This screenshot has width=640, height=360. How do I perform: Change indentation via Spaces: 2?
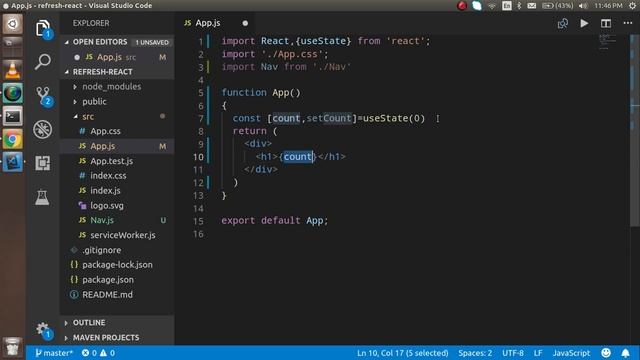[x=475, y=353]
